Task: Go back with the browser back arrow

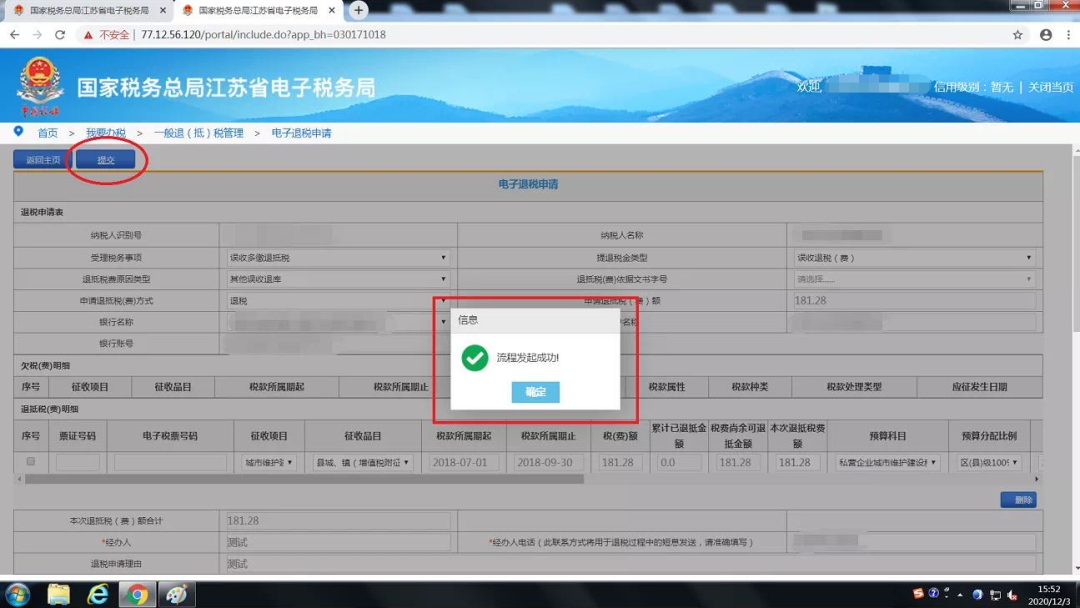Action: tap(14, 34)
